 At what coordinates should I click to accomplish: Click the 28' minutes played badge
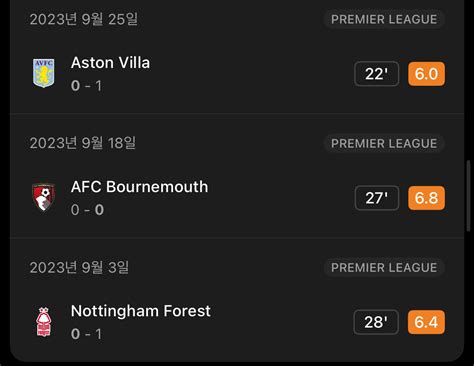pos(376,322)
